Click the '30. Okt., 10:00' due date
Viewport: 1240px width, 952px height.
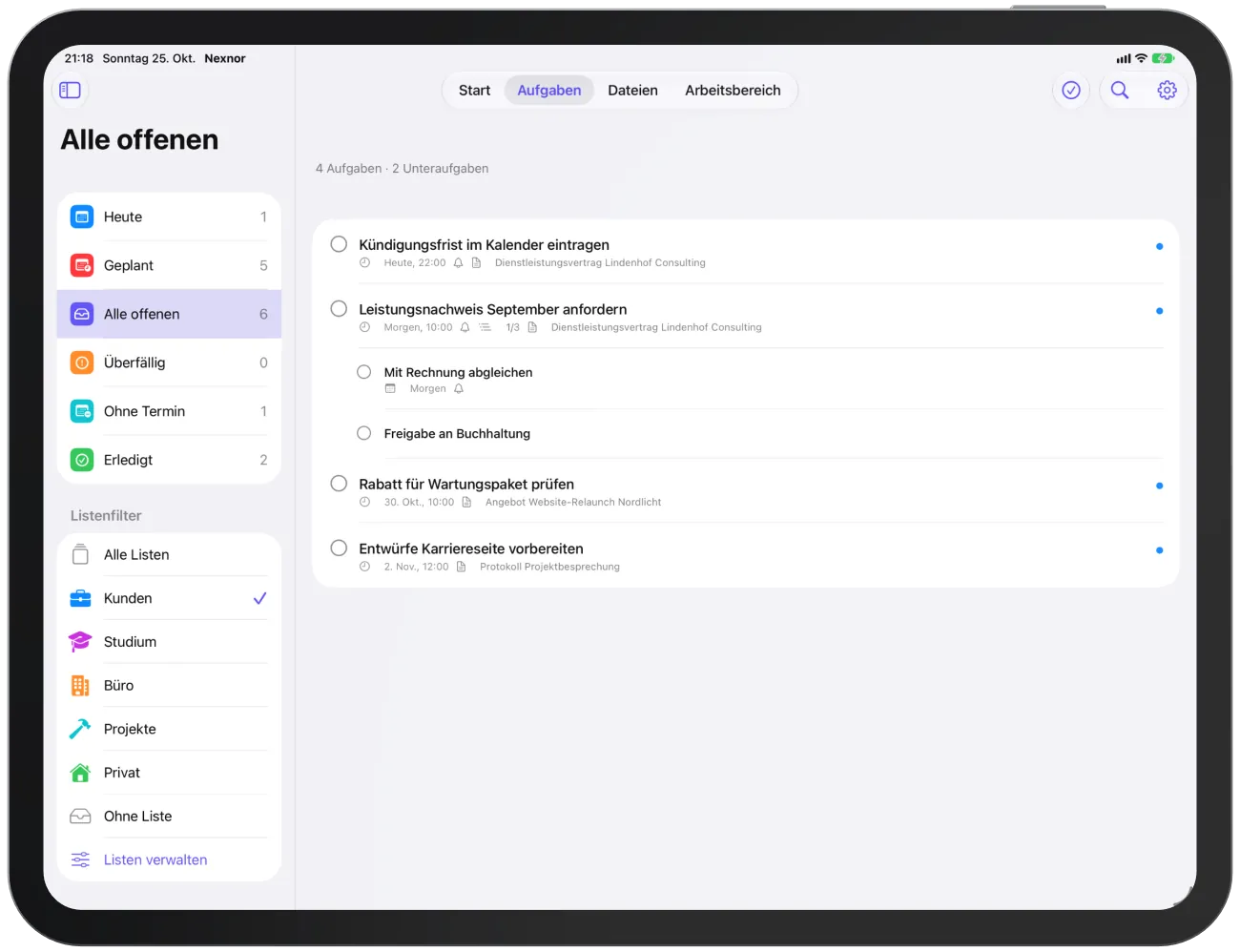419,503
